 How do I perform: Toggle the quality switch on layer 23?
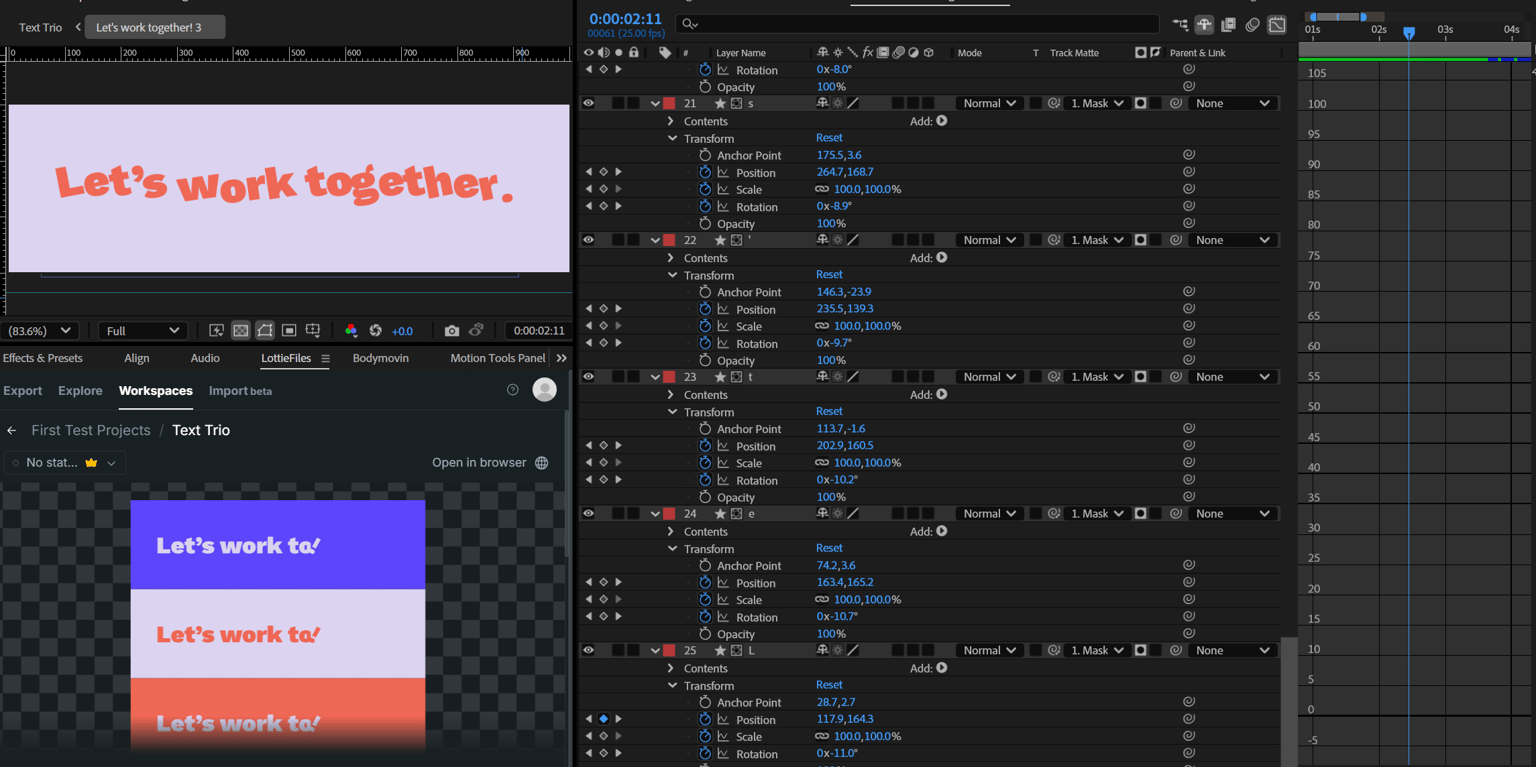coord(853,377)
